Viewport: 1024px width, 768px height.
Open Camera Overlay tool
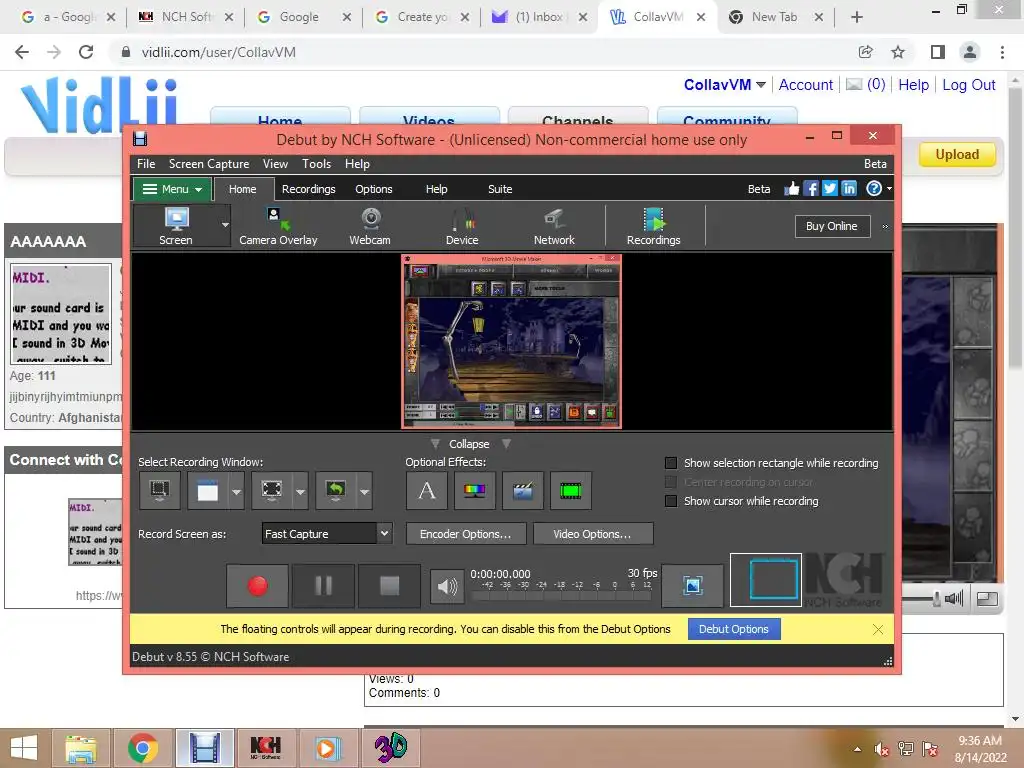(278, 226)
